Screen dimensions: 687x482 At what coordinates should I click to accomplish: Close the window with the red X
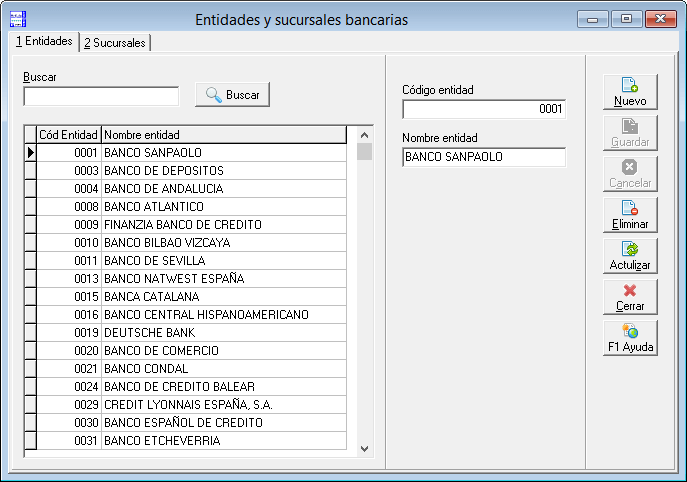tap(661, 19)
